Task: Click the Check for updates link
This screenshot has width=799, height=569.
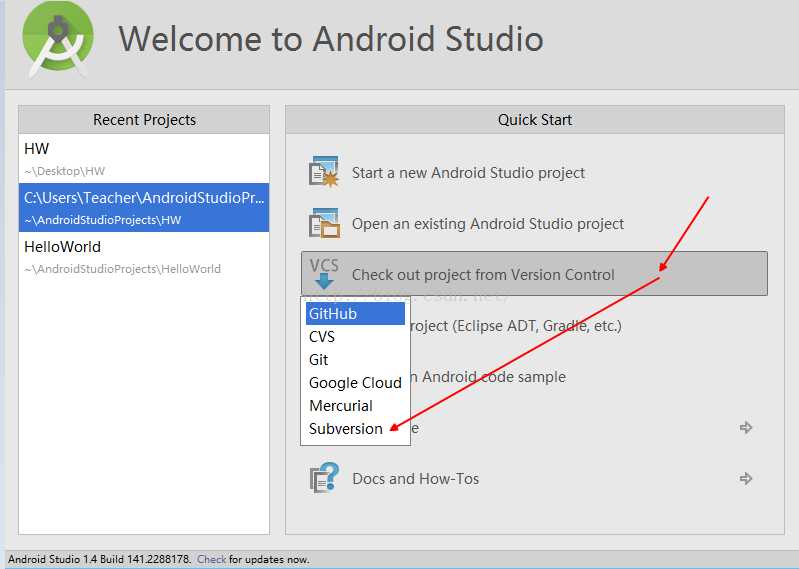Action: tap(211, 559)
